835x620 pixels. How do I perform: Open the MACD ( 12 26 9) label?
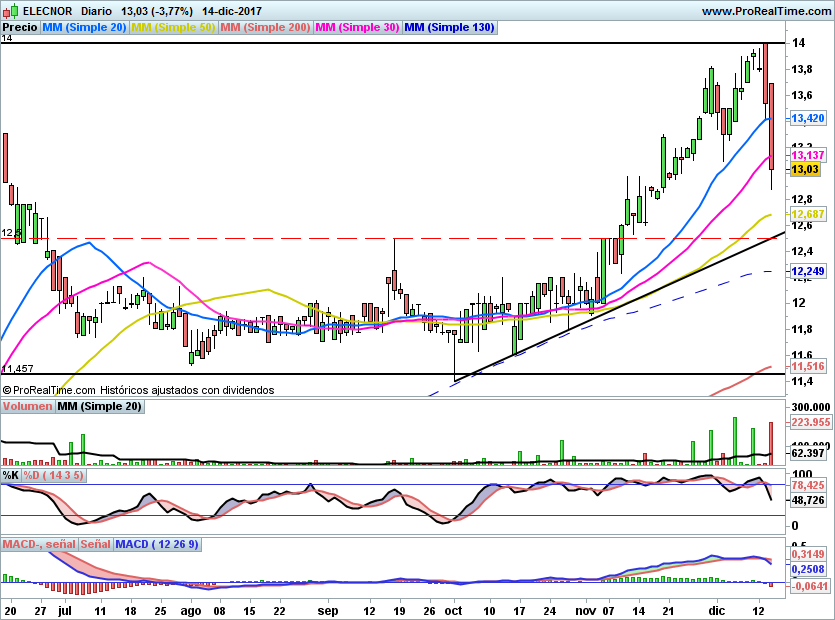click(157, 544)
